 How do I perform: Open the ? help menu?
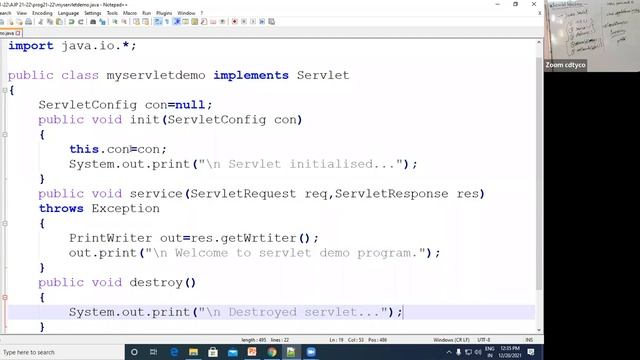pos(202,13)
